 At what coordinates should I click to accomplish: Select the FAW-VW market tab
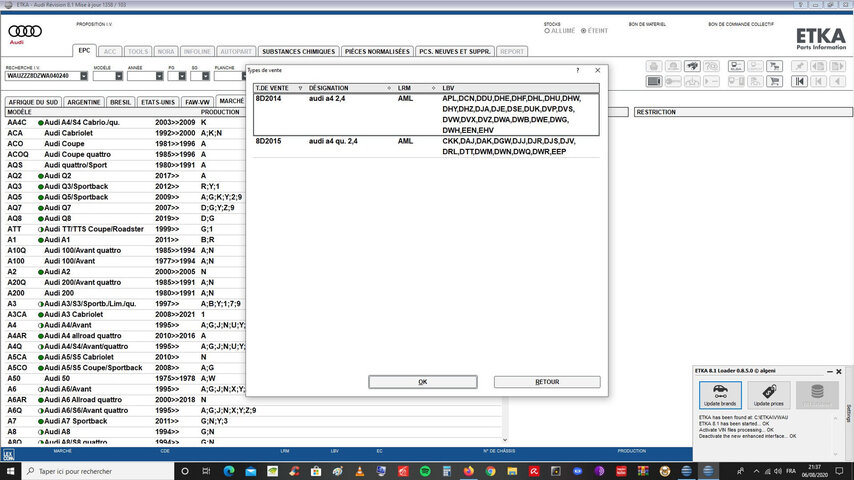197,102
